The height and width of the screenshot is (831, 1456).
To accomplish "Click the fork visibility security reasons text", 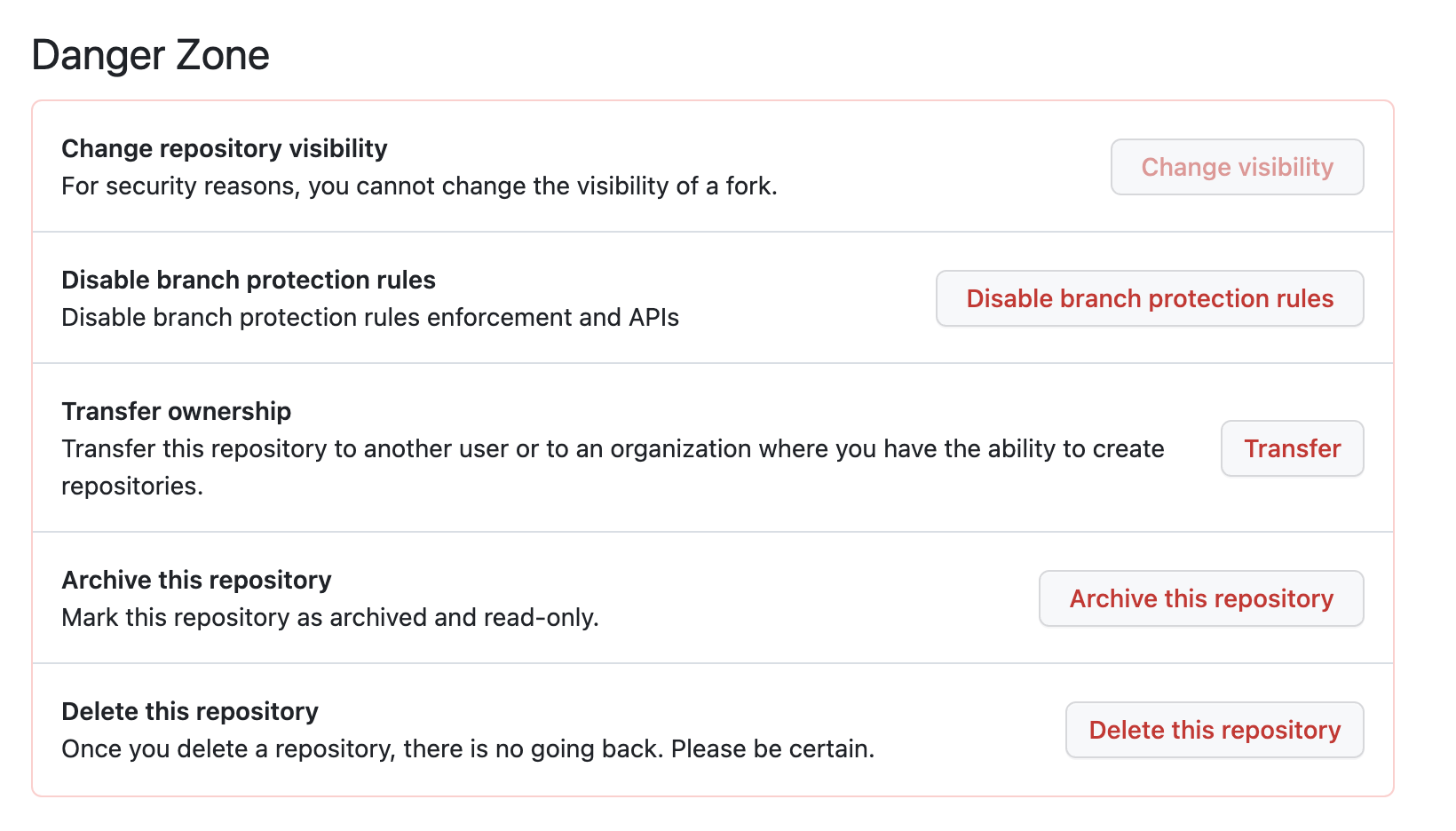I will [x=419, y=186].
